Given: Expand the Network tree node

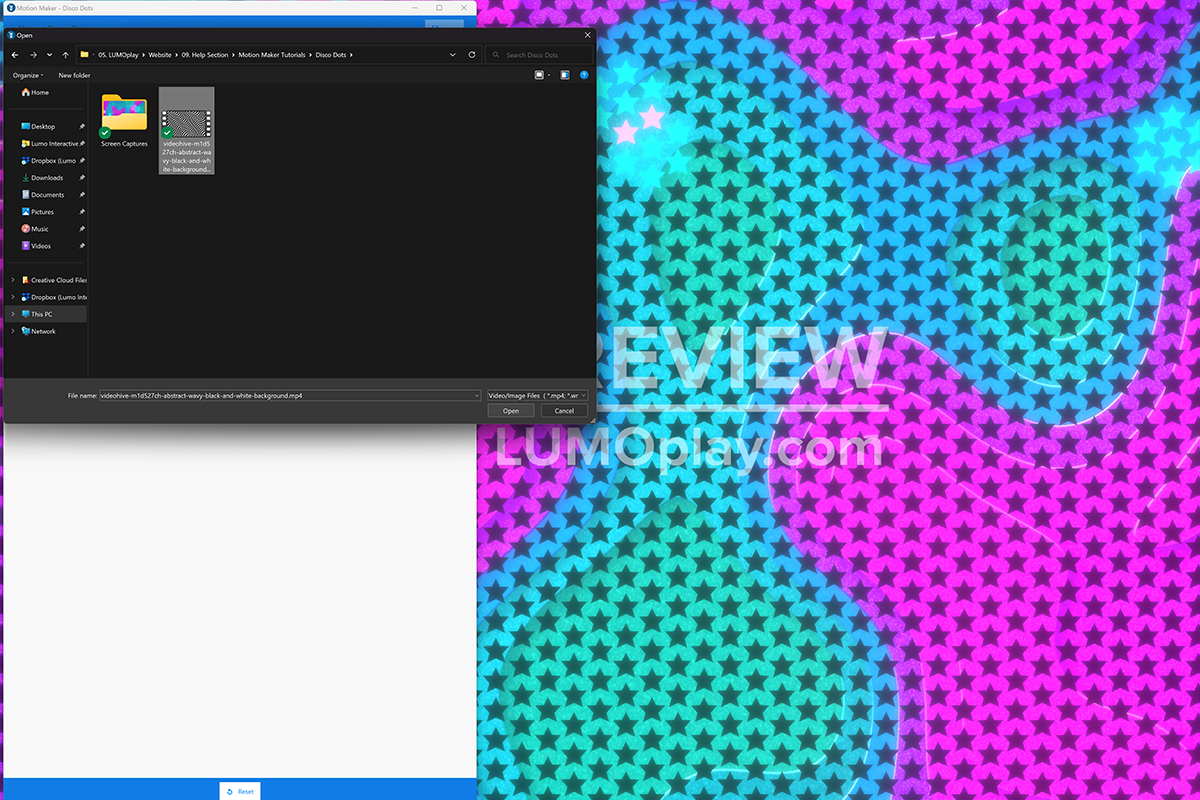Looking at the screenshot, I should (x=12, y=331).
